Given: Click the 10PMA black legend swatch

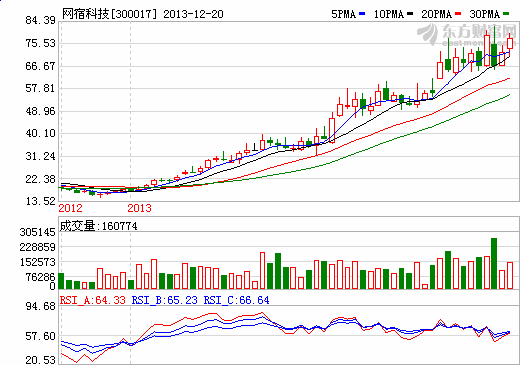Looking at the screenshot, I should click(410, 14).
